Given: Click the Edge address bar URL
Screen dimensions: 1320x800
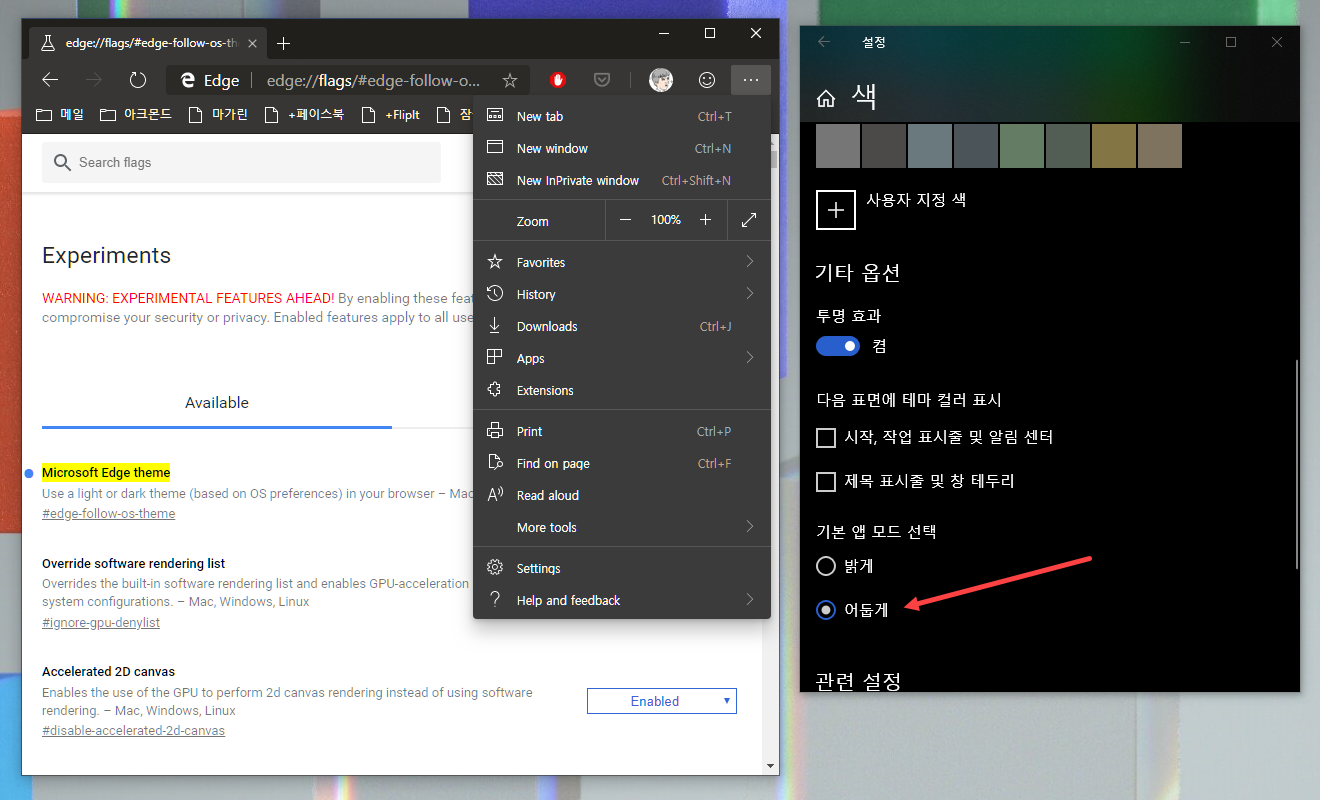Looking at the screenshot, I should click(x=373, y=81).
